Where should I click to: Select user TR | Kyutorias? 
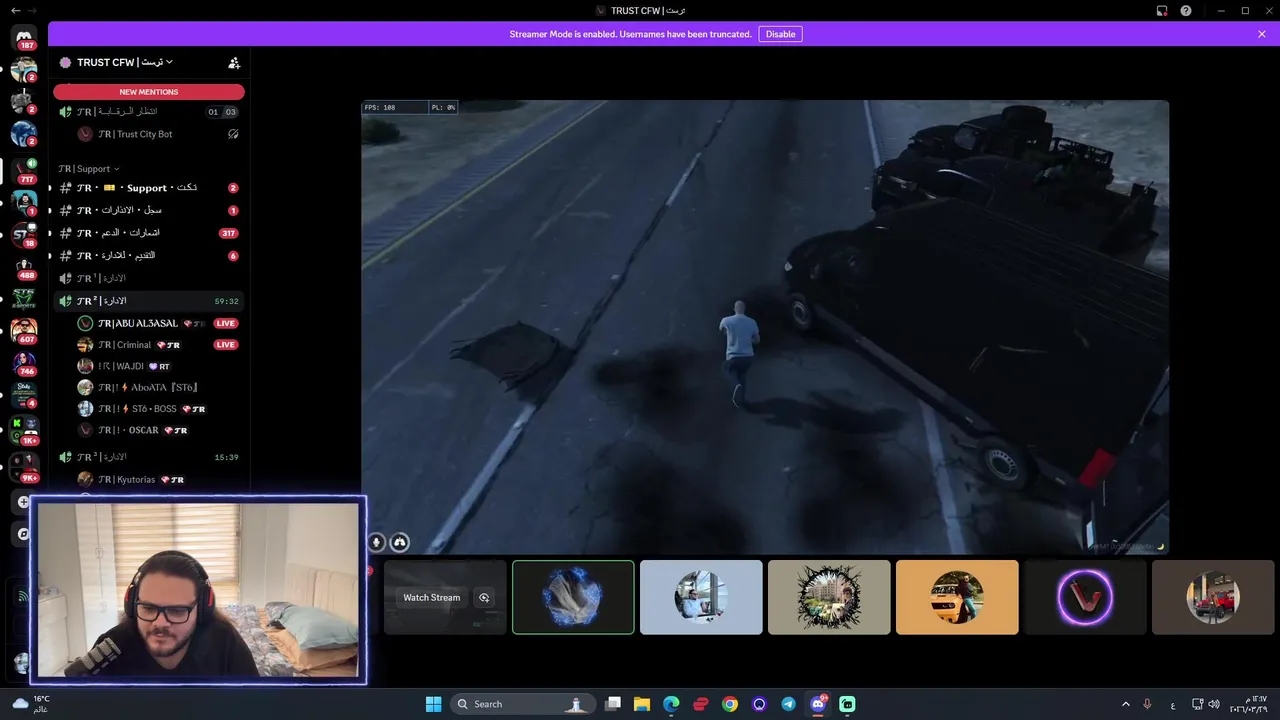pyautogui.click(x=157, y=479)
